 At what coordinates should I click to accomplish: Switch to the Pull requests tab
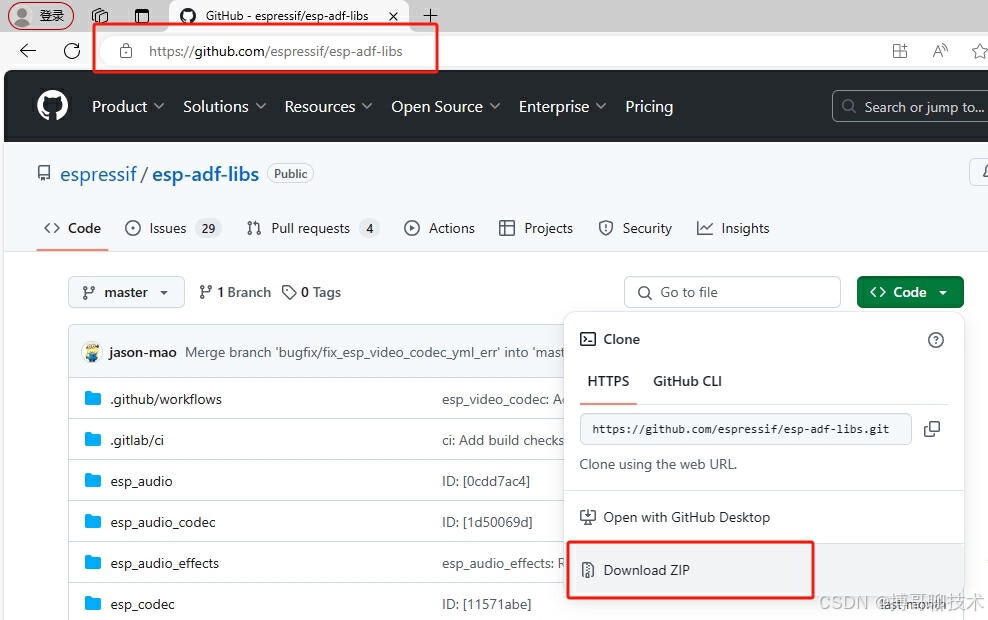(x=313, y=228)
